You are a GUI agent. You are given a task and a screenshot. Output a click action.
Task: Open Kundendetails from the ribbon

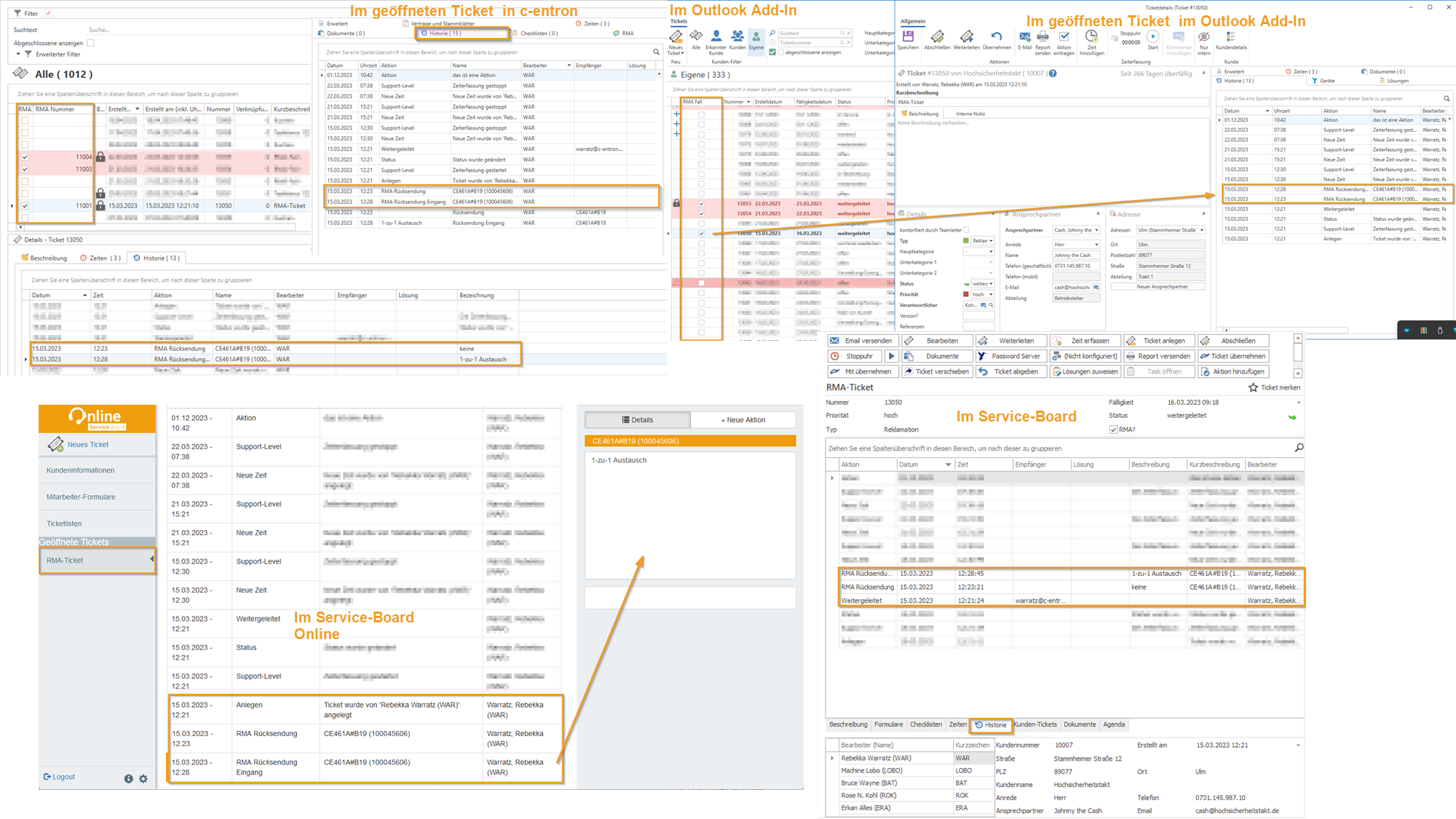click(1231, 36)
